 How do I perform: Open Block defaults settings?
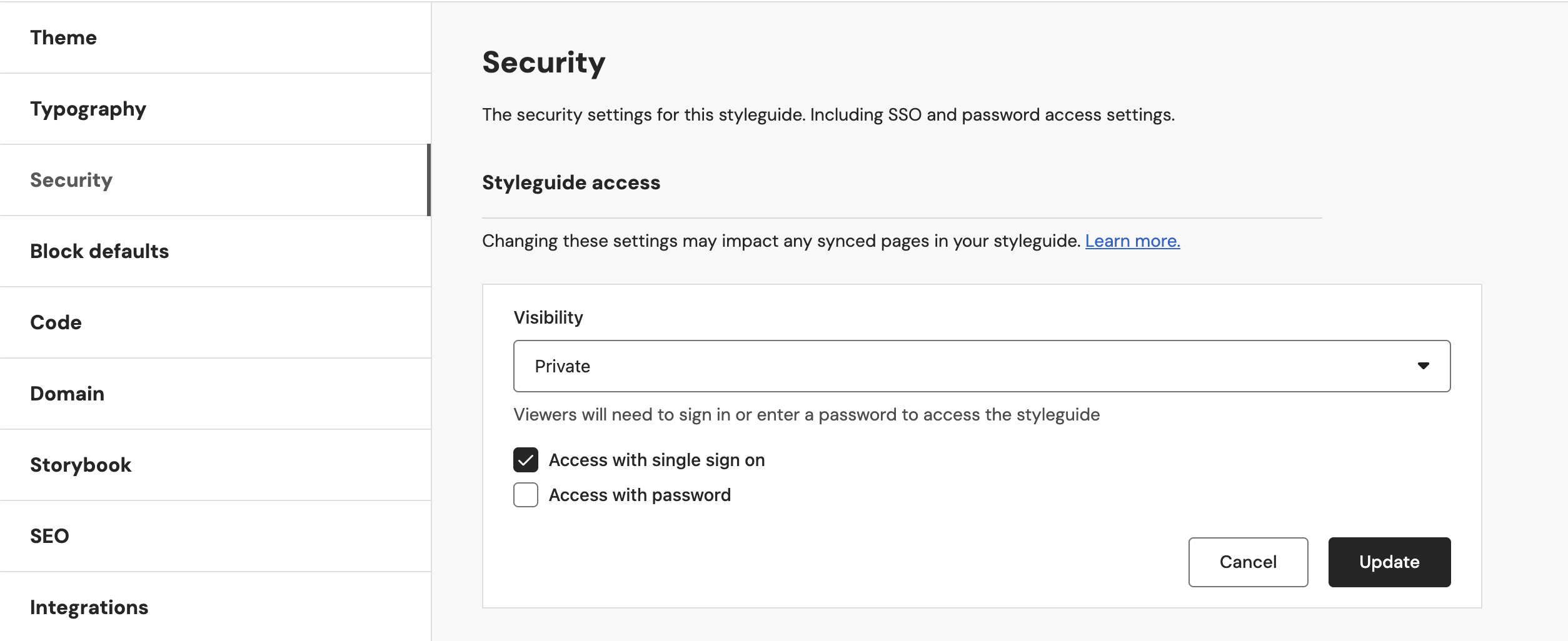tap(99, 251)
